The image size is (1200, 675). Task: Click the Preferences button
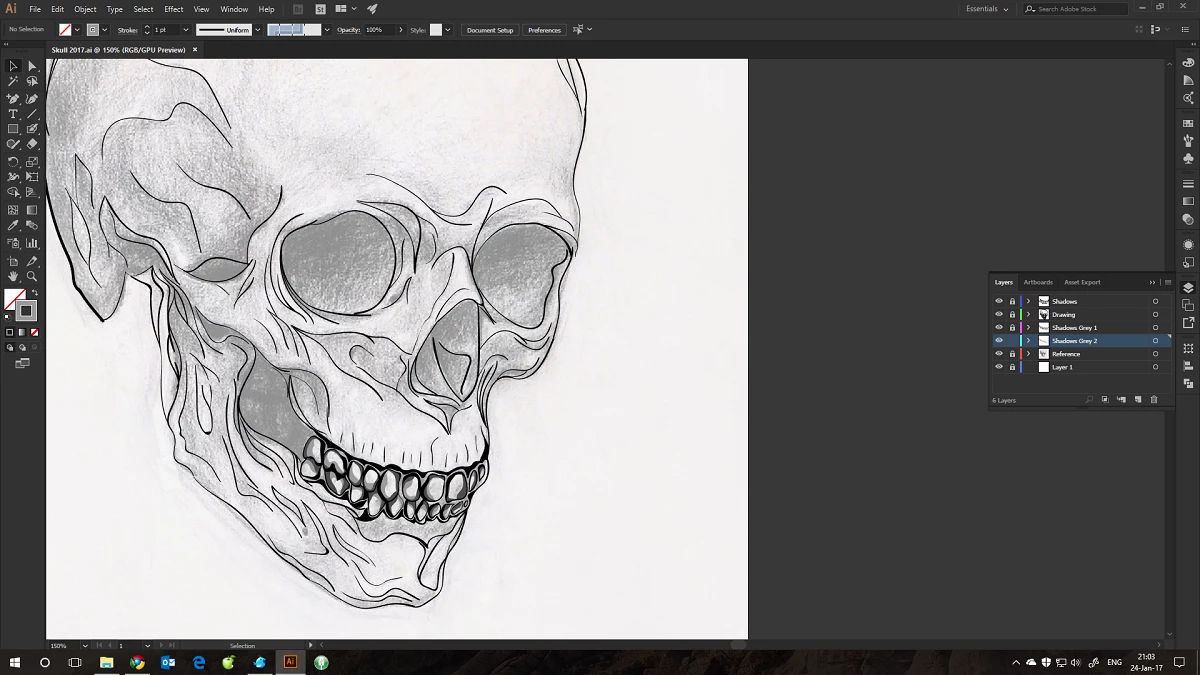tap(544, 30)
